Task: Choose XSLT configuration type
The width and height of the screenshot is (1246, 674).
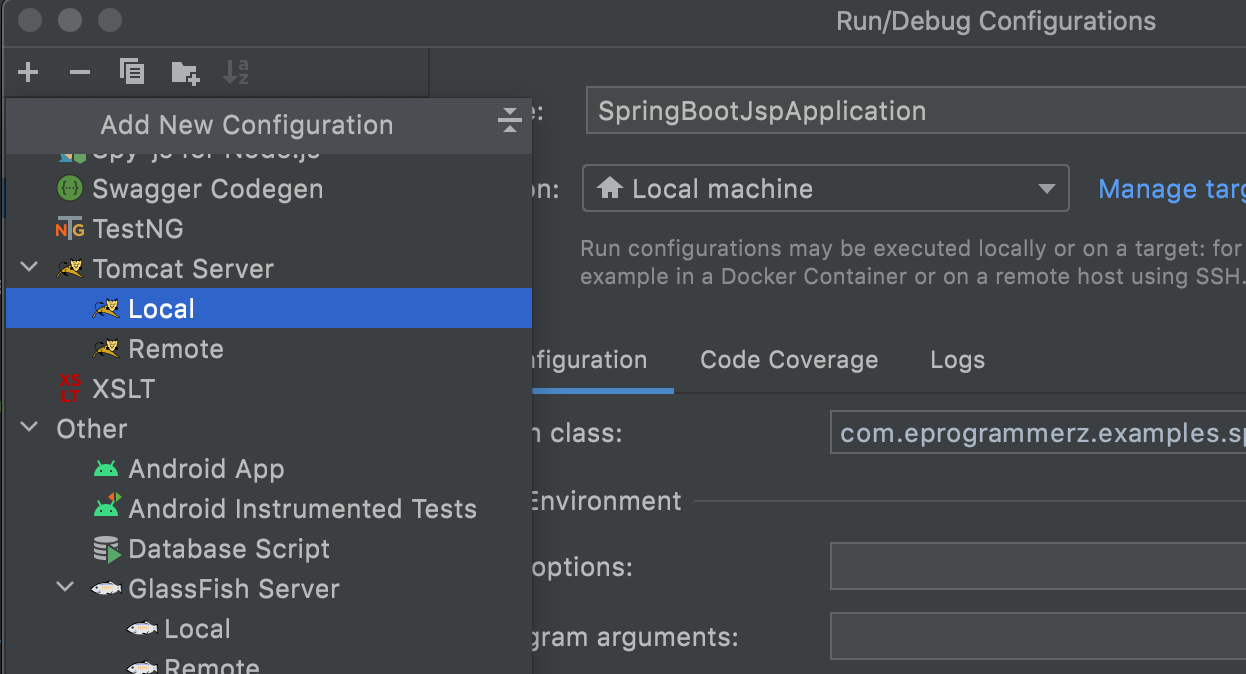Action: pos(269,389)
